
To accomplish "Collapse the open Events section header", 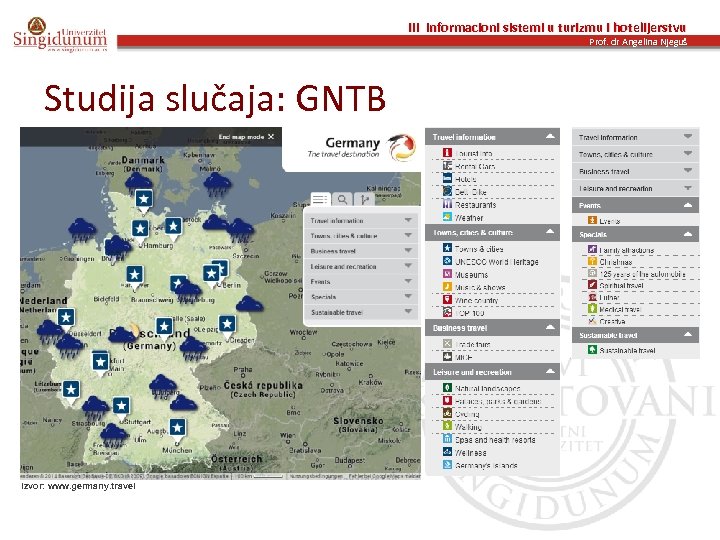I will click(x=636, y=205).
